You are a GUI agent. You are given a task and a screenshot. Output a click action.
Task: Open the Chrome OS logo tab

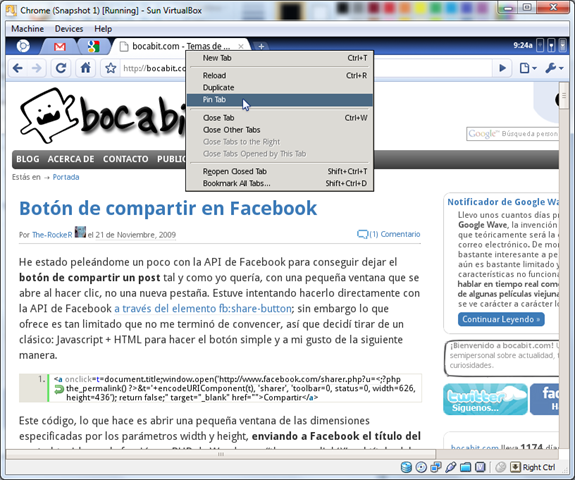pyautogui.click(x=23, y=46)
